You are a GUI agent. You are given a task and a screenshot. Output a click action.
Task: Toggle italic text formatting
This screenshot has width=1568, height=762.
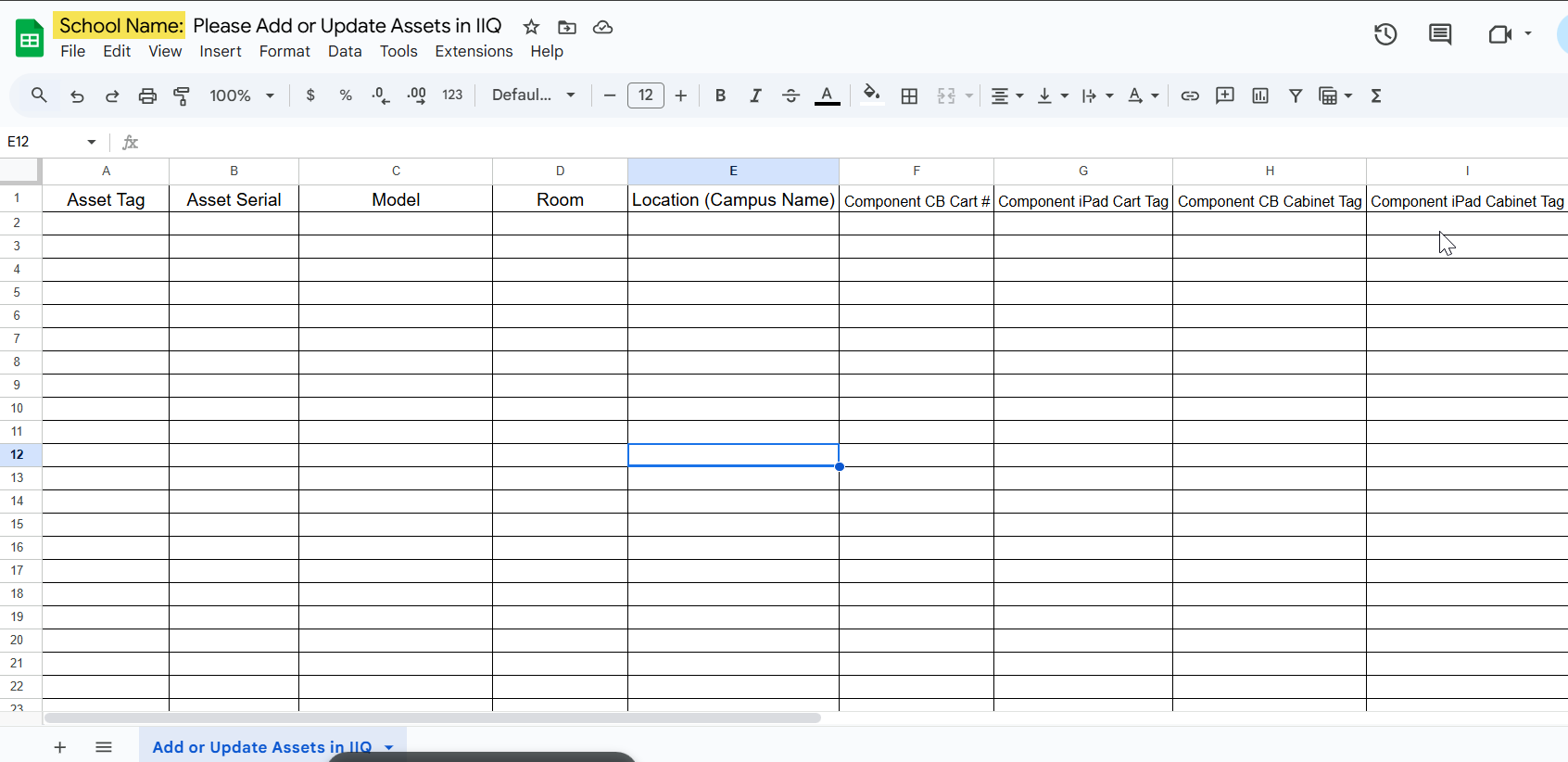755,95
